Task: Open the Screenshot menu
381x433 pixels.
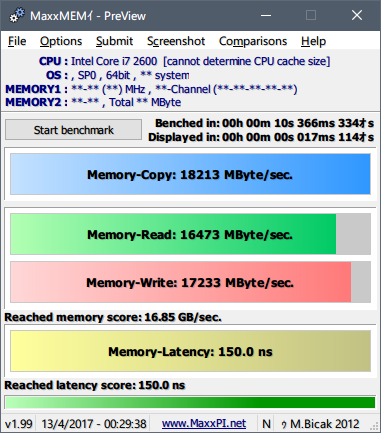Action: (x=176, y=41)
